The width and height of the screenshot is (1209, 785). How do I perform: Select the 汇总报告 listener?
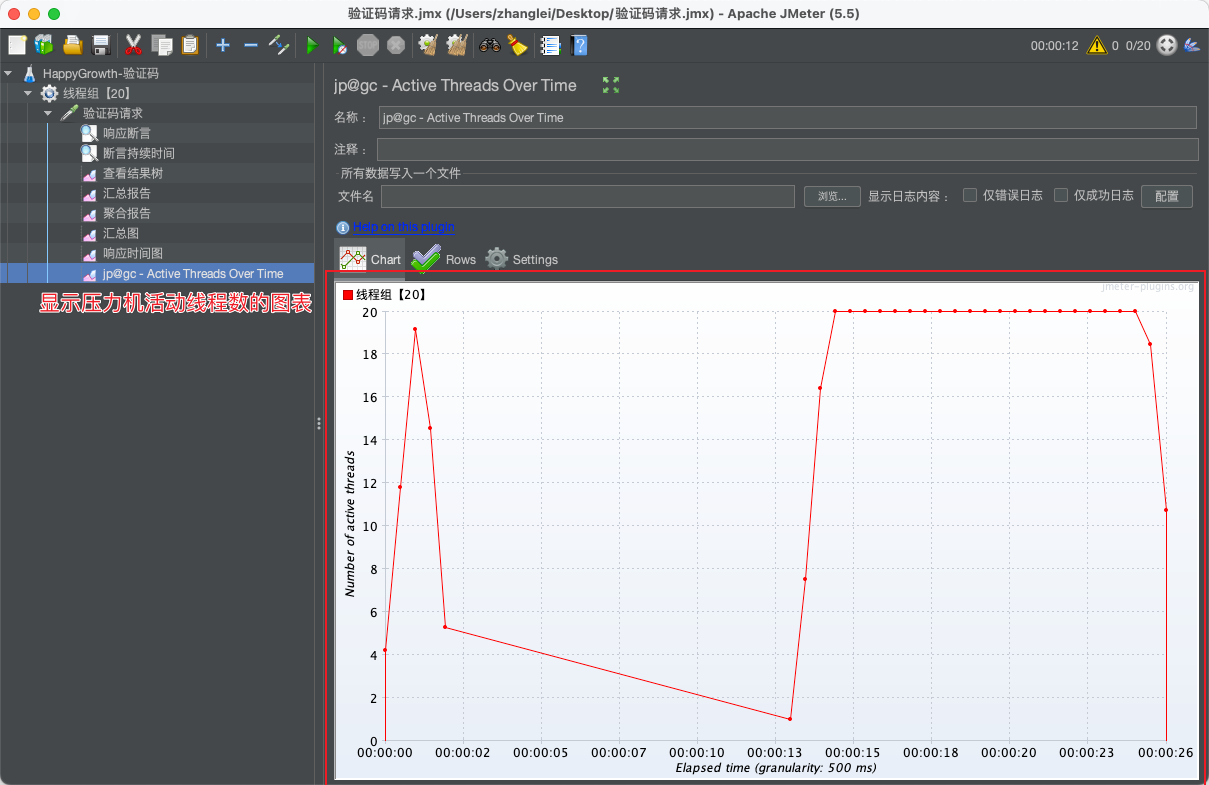click(x=126, y=193)
